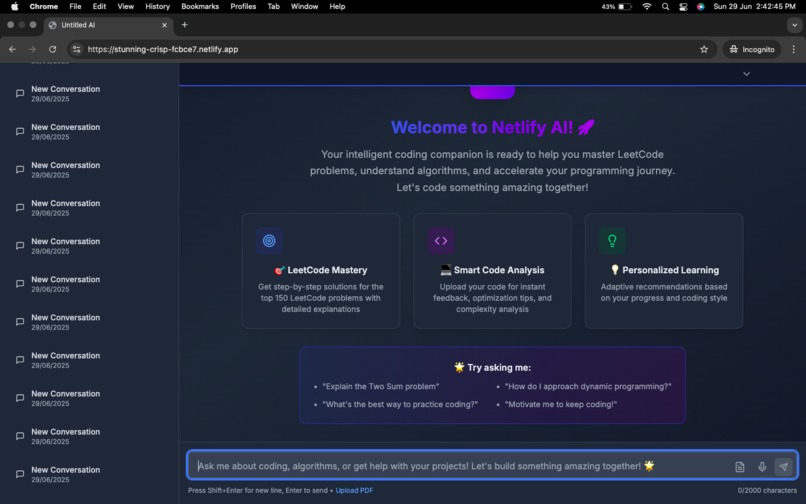Screen dimensions: 806x504
Task: Click the send message paper-plane icon
Action: coord(783,466)
